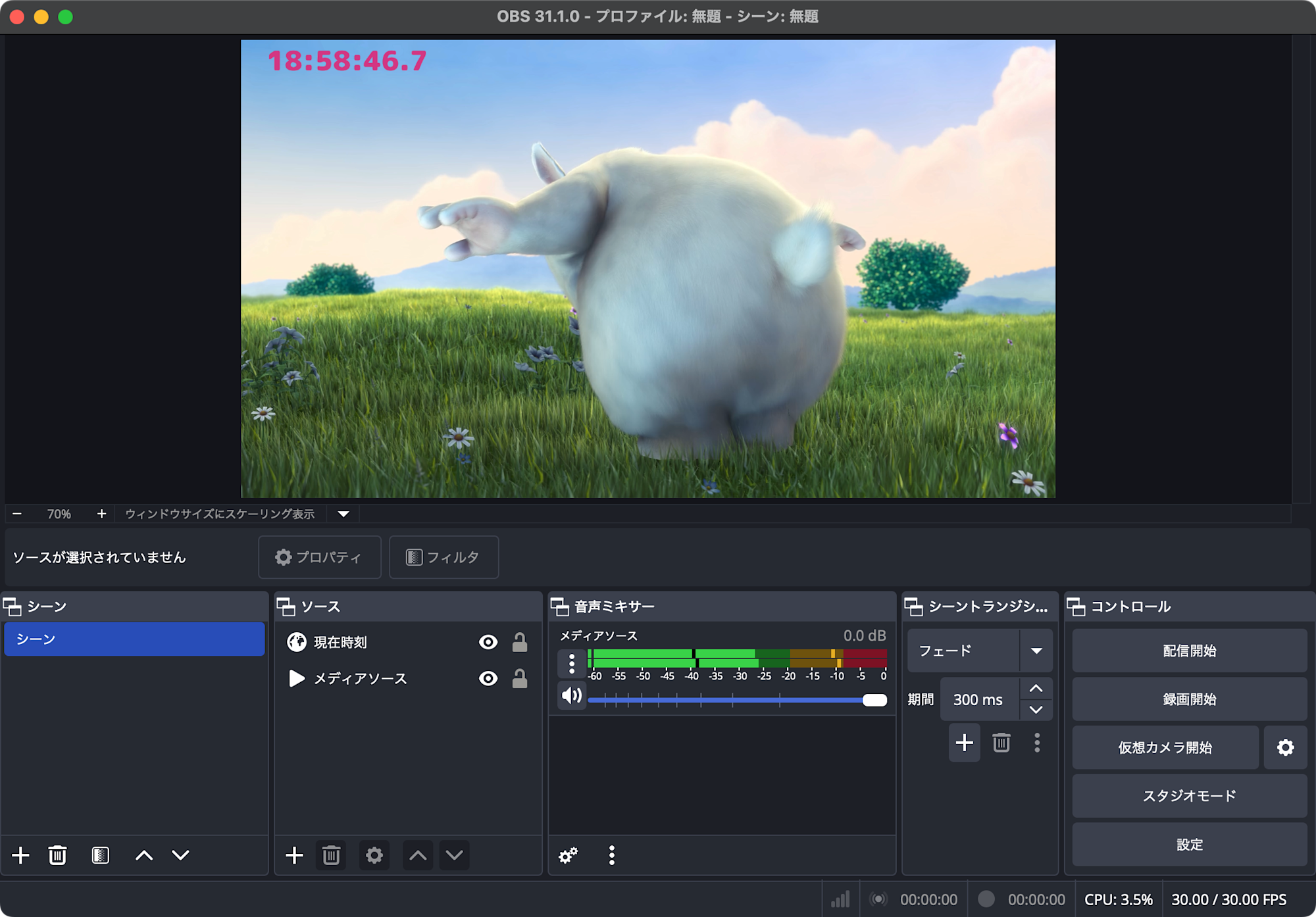Click the video preview canvas
The width and height of the screenshot is (1316, 917).
click(x=648, y=269)
